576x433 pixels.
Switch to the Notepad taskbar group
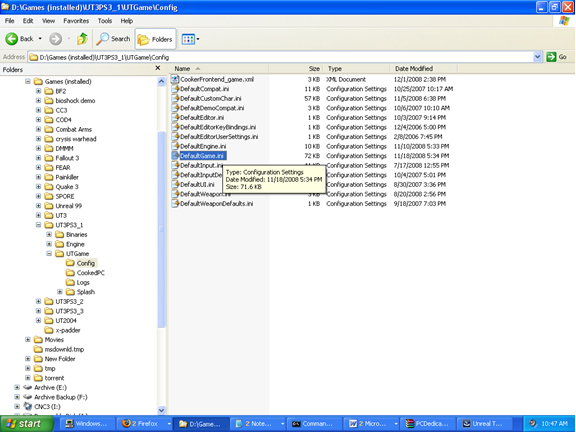tap(258, 424)
